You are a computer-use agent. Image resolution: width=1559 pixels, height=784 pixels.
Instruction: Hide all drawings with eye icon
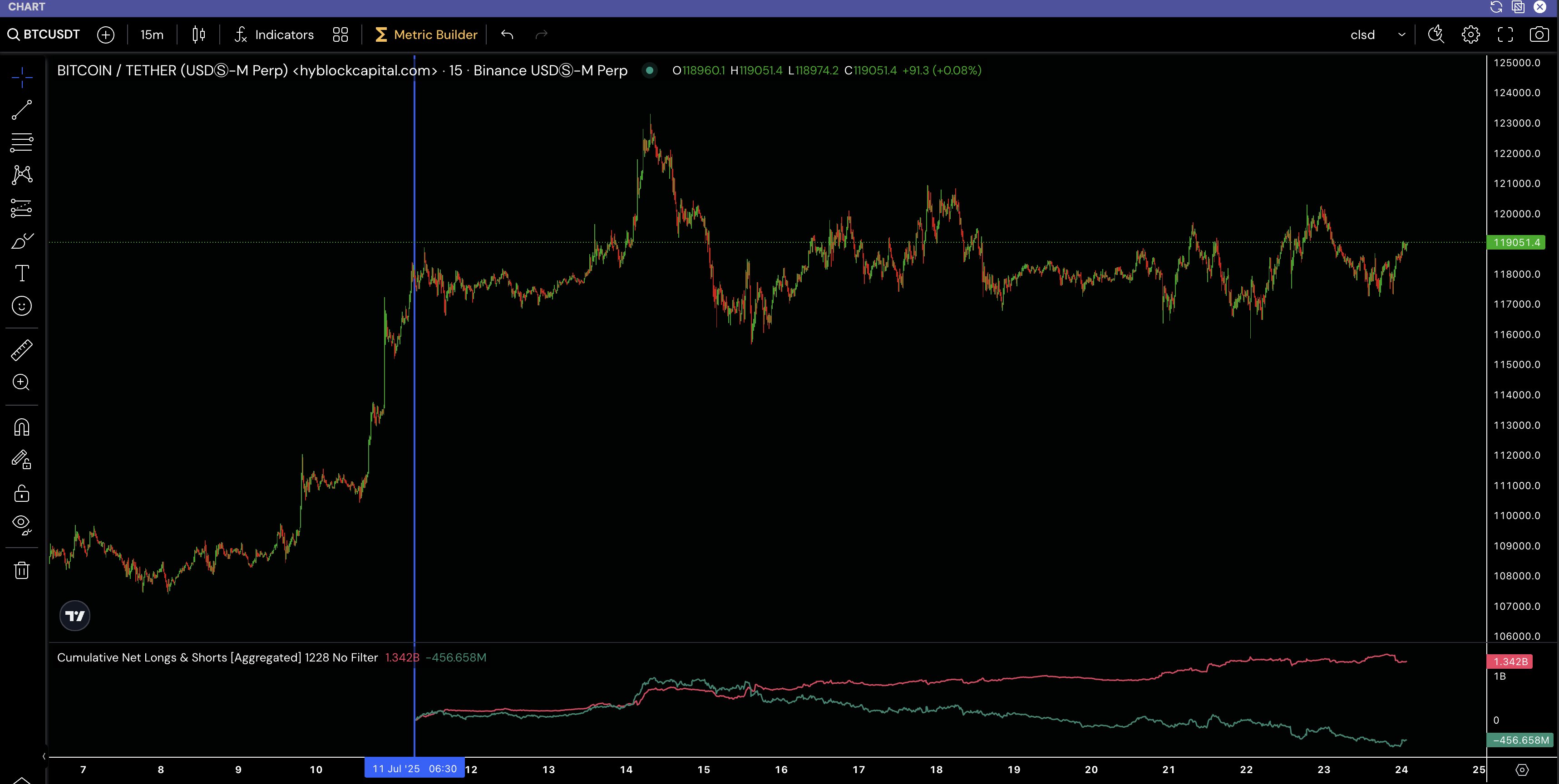[22, 524]
